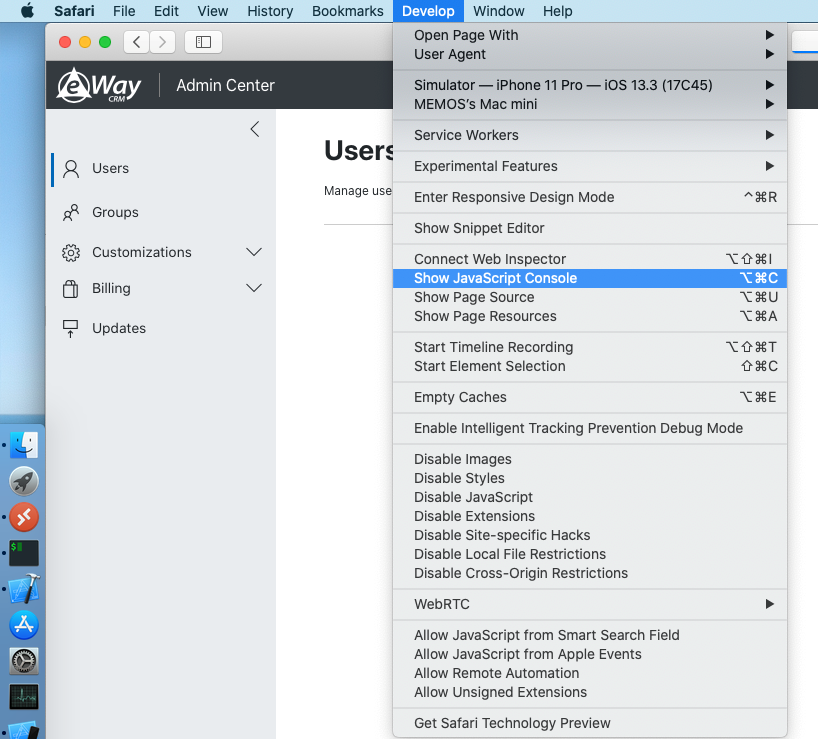The width and height of the screenshot is (818, 739).
Task: Choose Empty Caches
Action: tap(590, 397)
